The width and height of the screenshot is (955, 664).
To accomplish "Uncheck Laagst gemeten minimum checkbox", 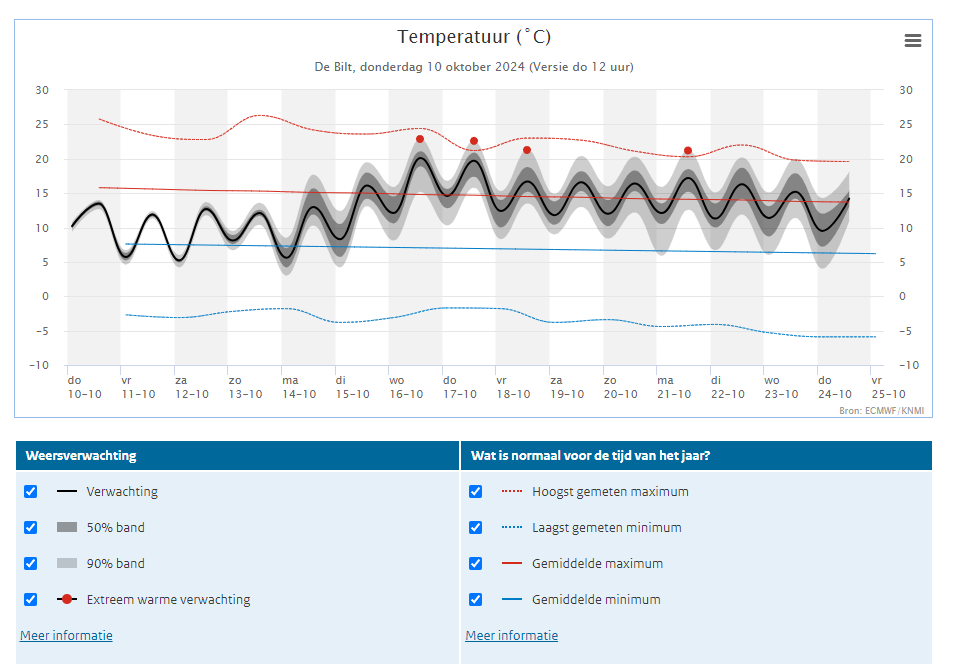I will pyautogui.click(x=476, y=528).
